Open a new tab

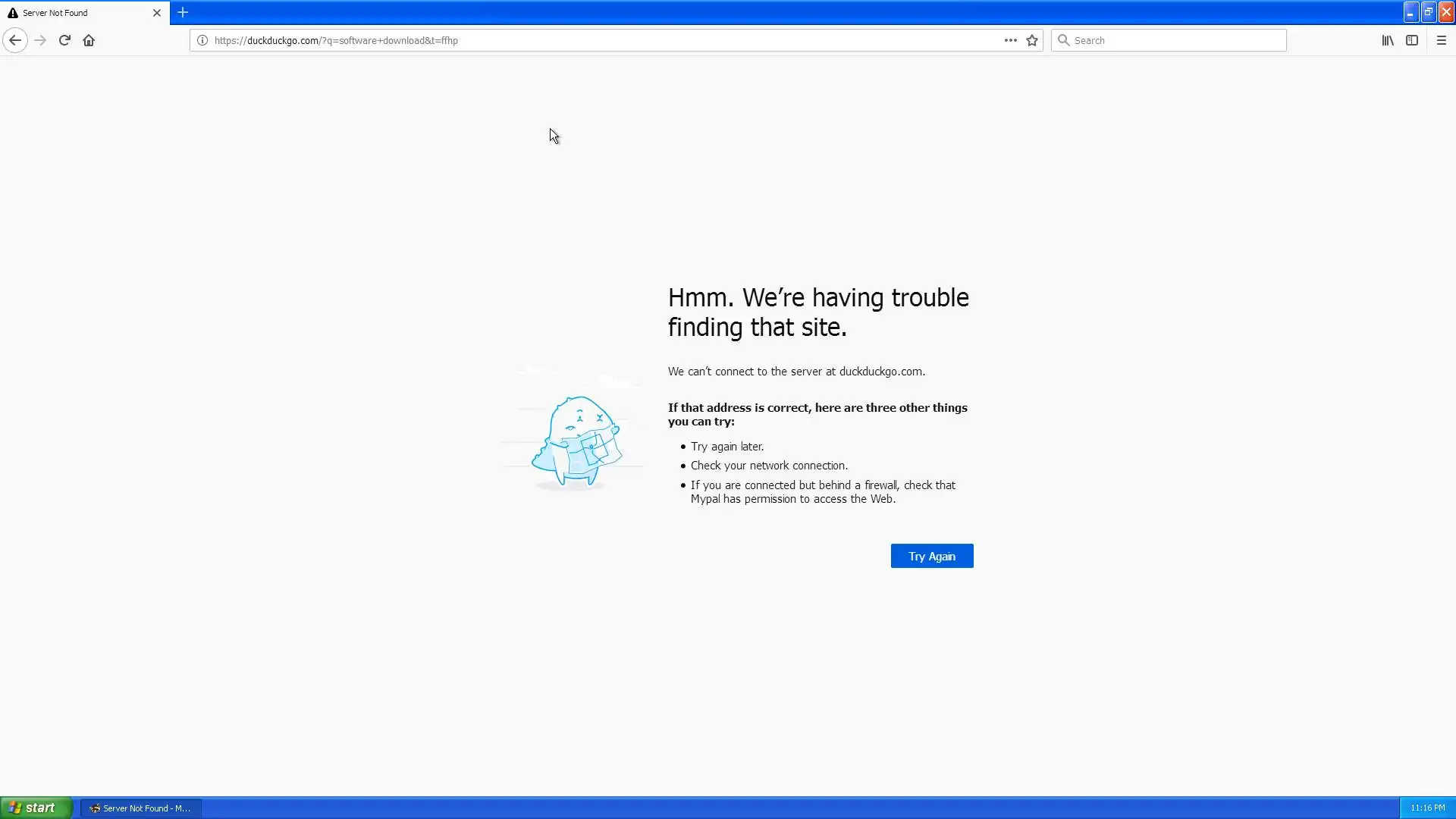point(183,12)
